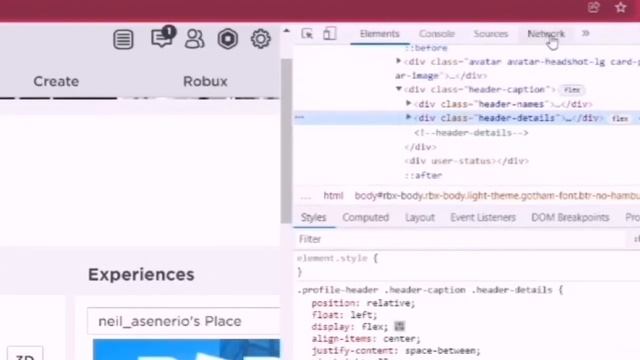The width and height of the screenshot is (640, 360).
Task: Open the messages icon with notification badge
Action: [163, 37]
